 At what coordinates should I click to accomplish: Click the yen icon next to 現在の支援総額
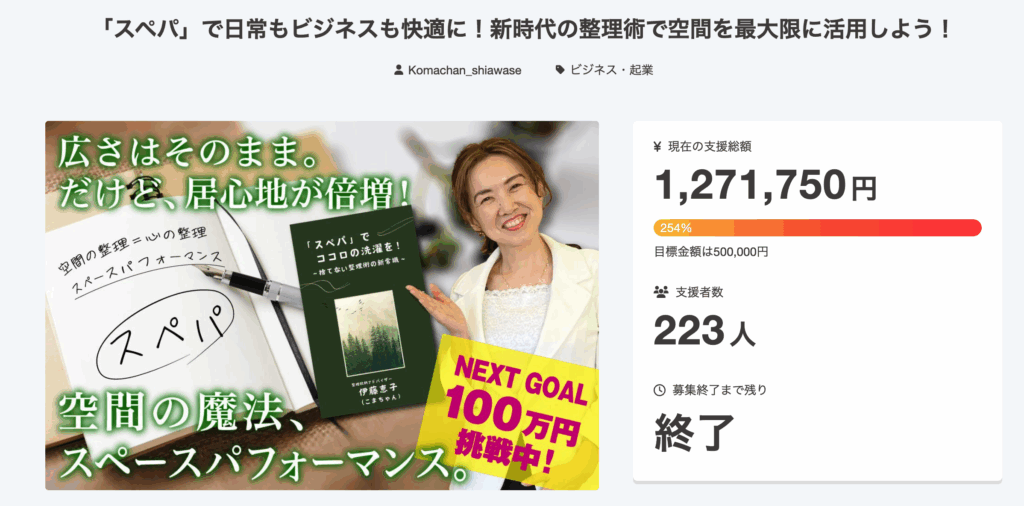[x=658, y=147]
